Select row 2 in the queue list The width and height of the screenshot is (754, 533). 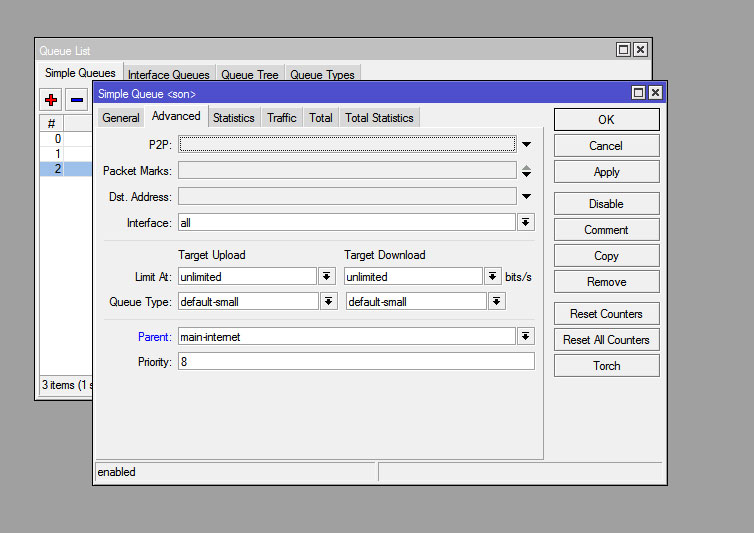[x=58, y=169]
